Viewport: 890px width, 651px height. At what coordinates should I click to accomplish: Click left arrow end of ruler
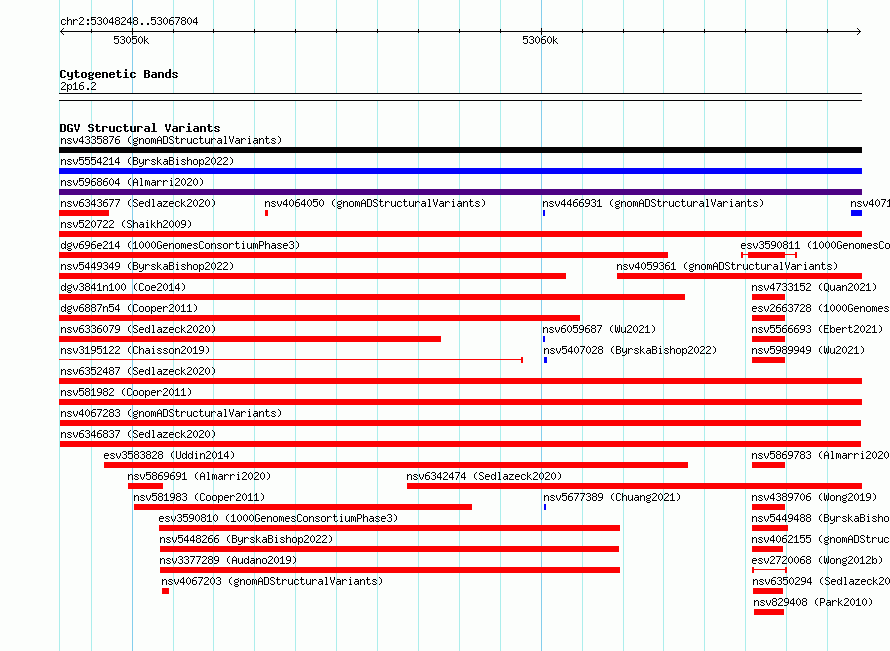[x=62, y=32]
